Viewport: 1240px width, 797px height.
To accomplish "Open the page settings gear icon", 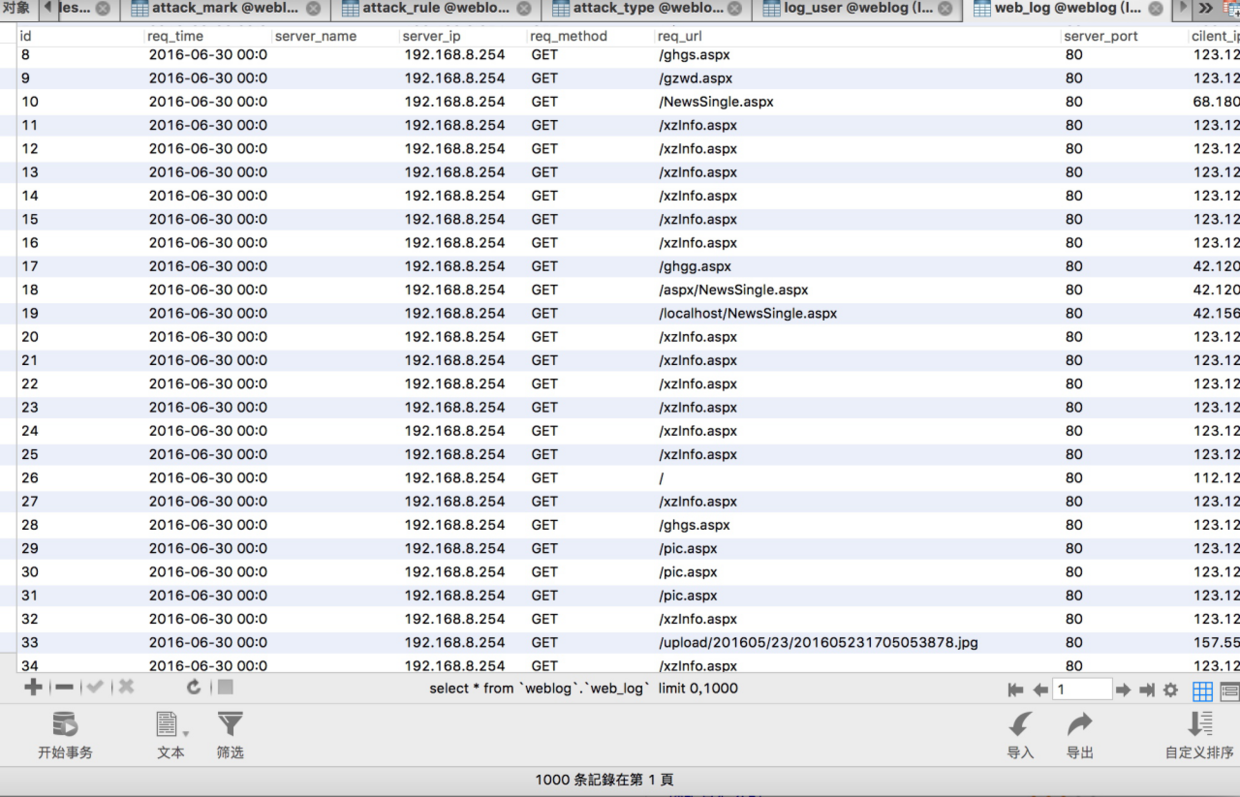I will point(1170,690).
